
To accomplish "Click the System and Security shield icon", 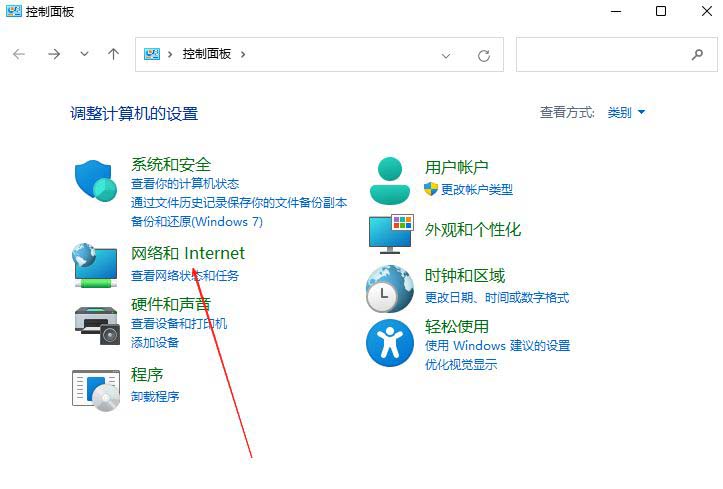I will (96, 181).
